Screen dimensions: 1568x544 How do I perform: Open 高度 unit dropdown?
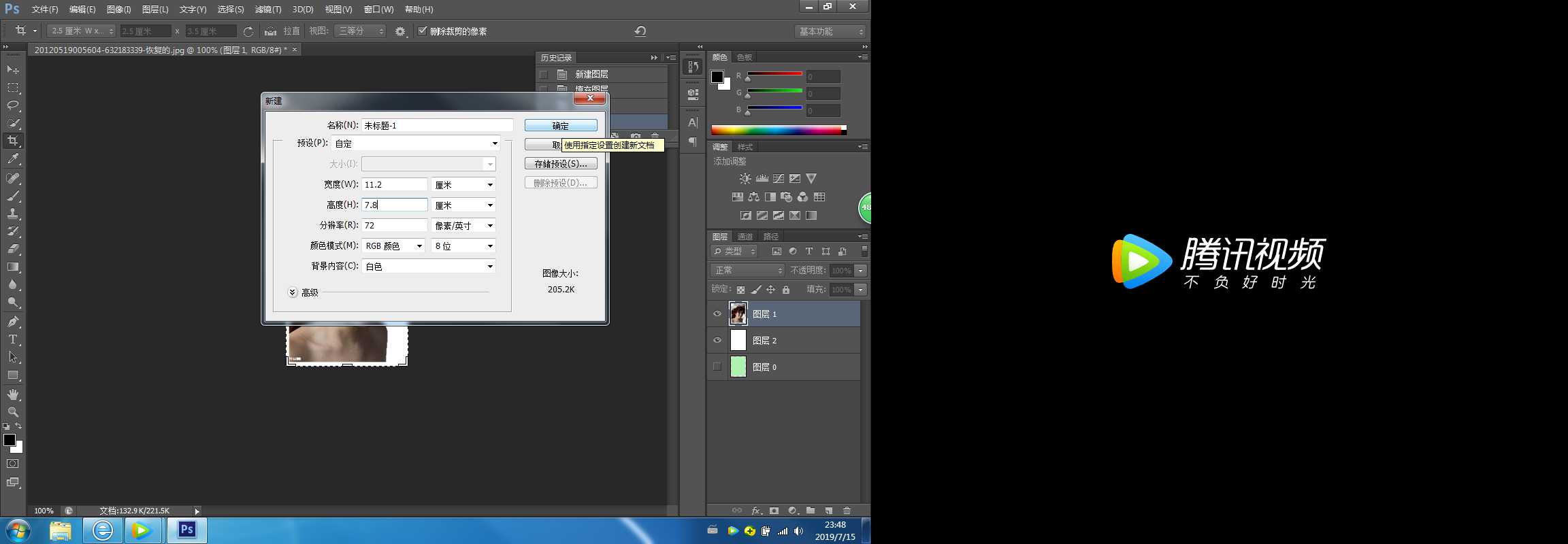coord(463,205)
